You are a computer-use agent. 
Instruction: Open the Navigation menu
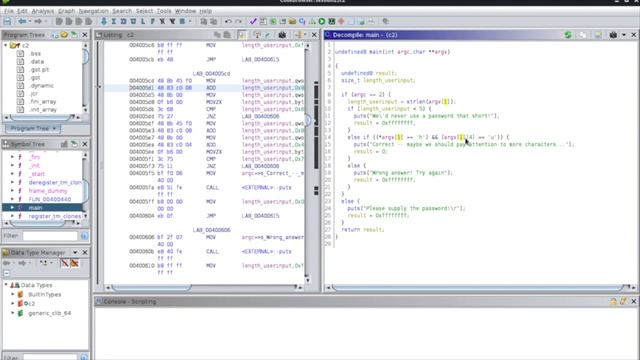point(93,11)
